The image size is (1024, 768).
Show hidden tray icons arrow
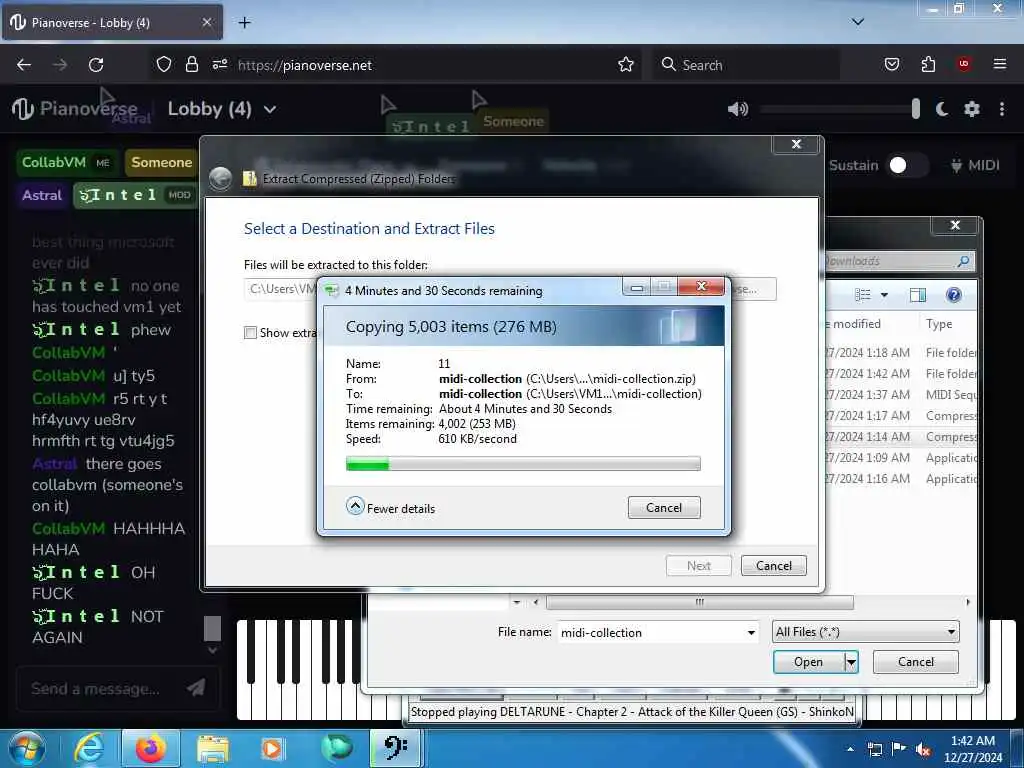tap(850, 749)
